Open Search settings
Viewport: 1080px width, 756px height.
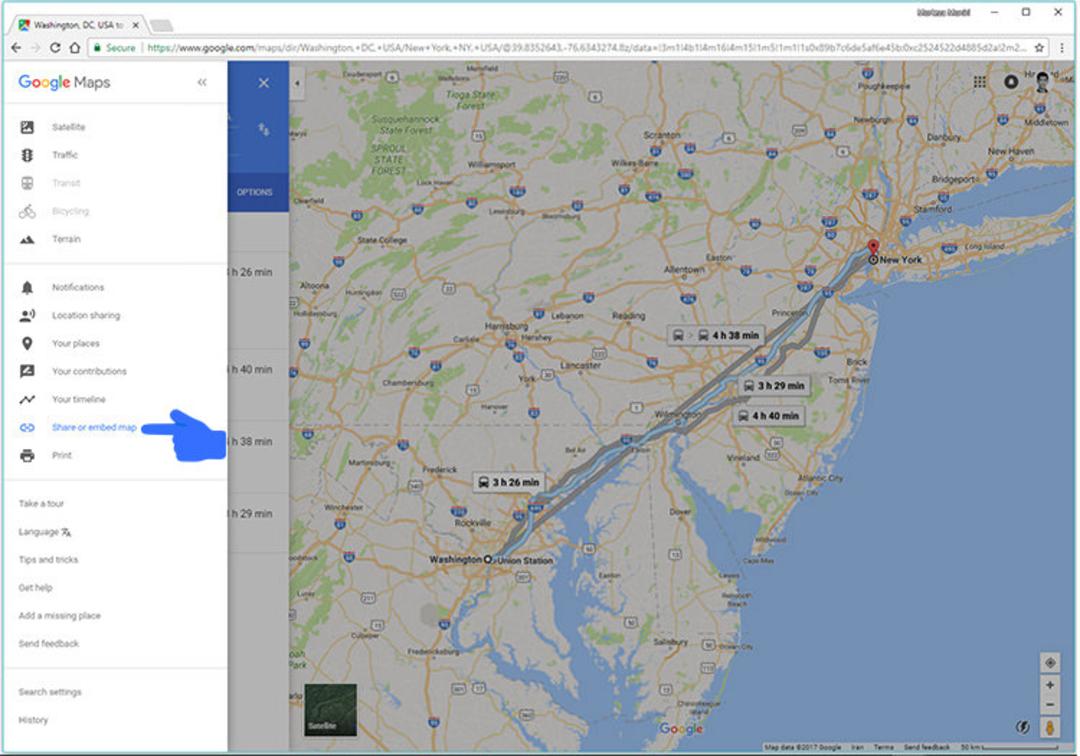pyautogui.click(x=50, y=692)
